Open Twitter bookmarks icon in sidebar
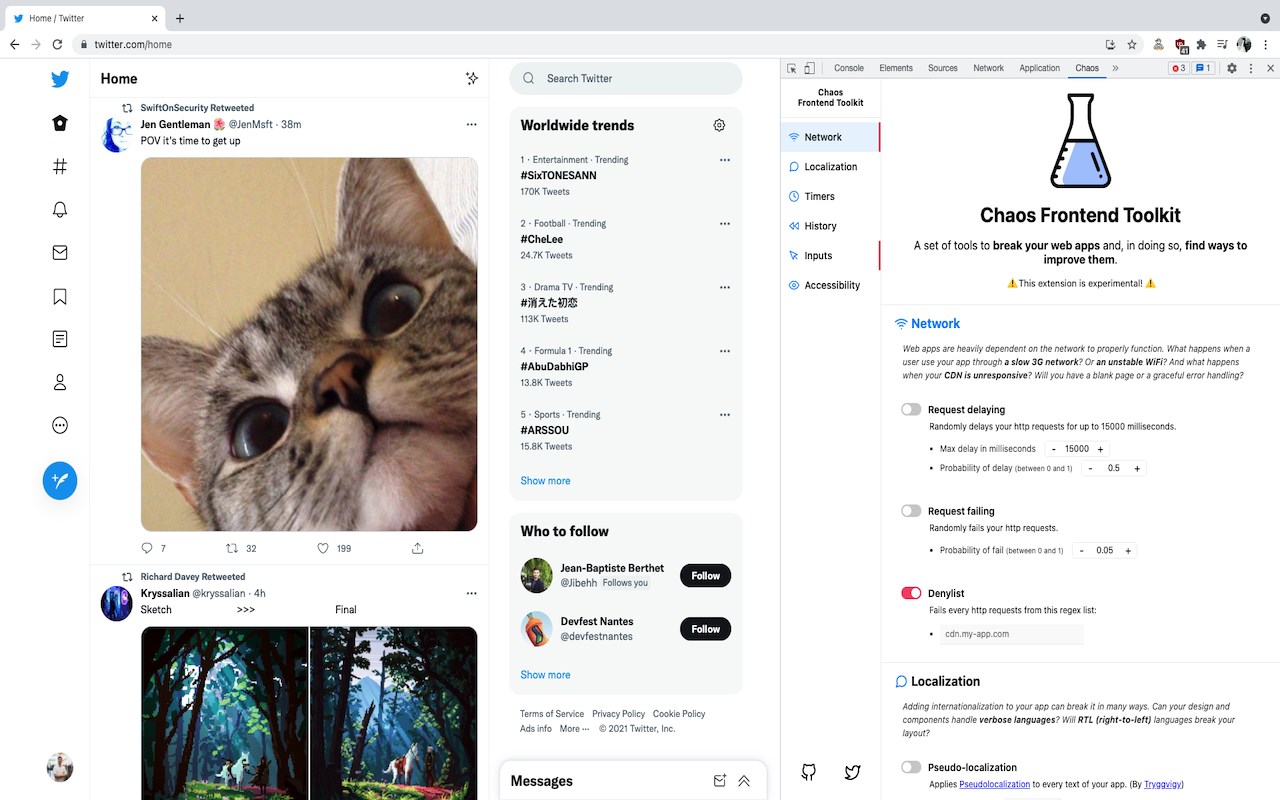1280x800 pixels. (60, 296)
